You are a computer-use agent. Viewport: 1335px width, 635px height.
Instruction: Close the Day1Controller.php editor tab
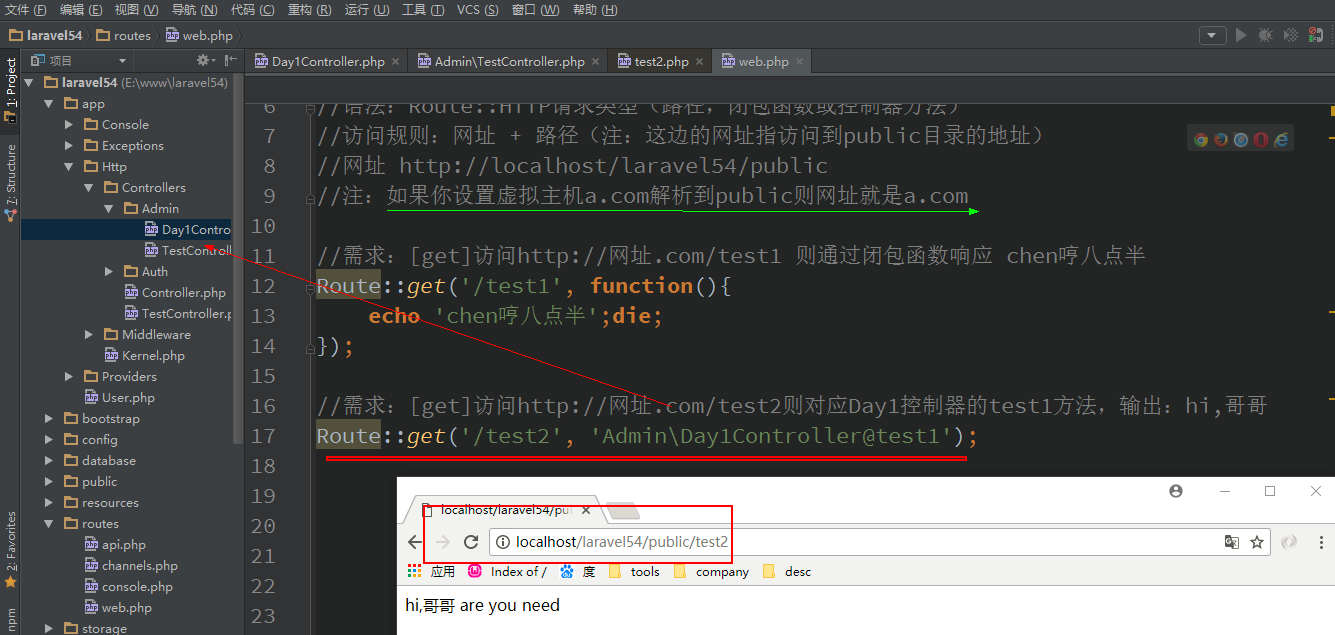point(396,62)
